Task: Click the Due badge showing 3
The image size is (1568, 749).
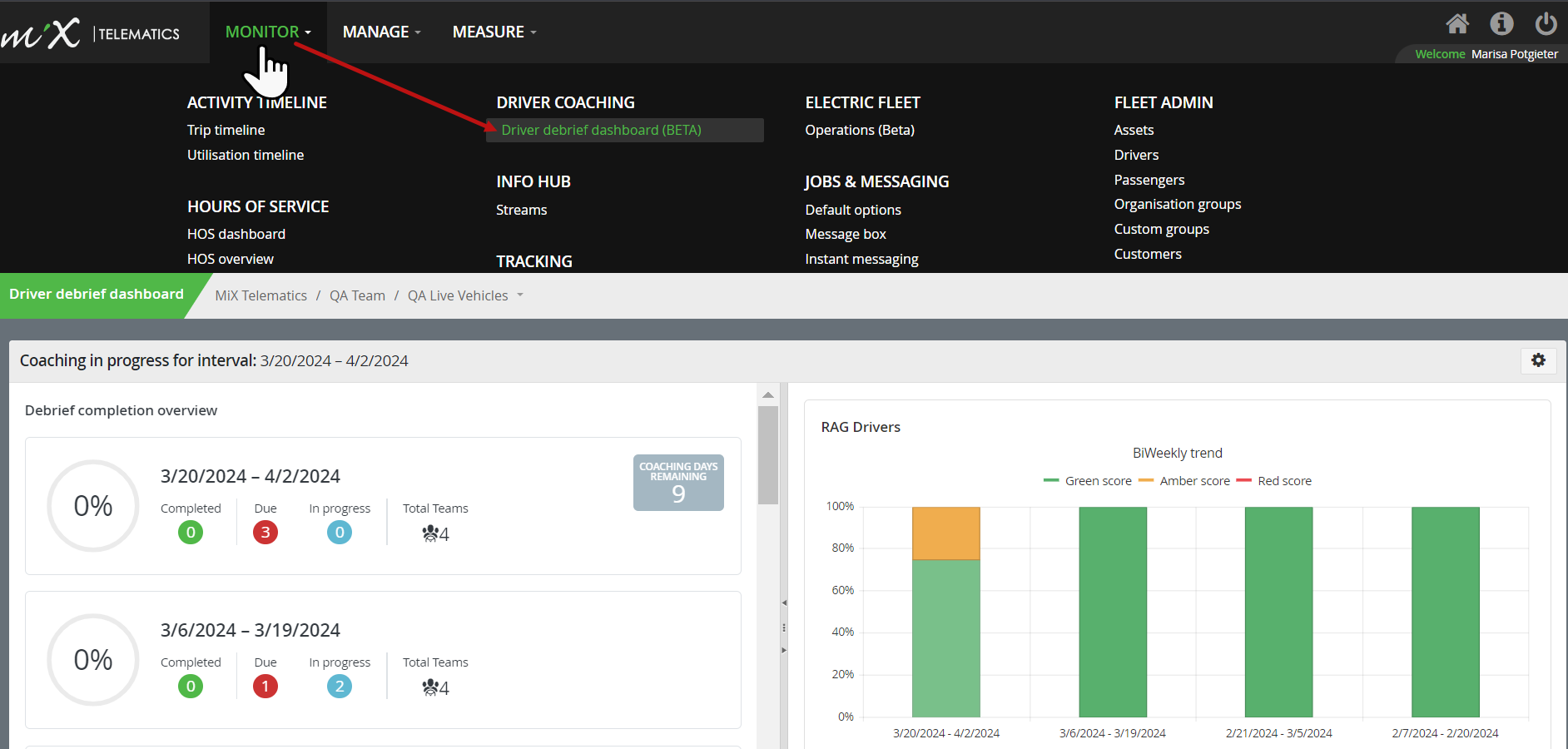Action: tap(265, 533)
